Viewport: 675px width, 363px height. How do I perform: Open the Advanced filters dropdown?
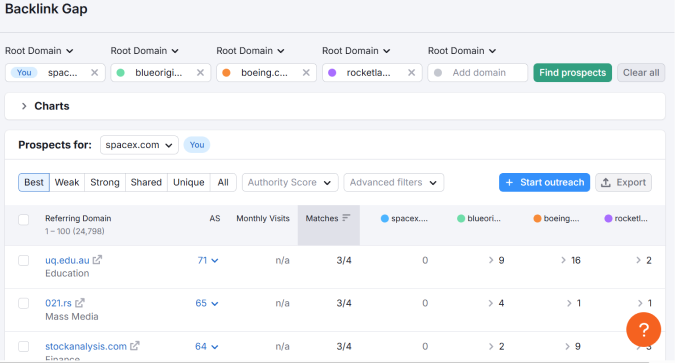[x=393, y=183]
